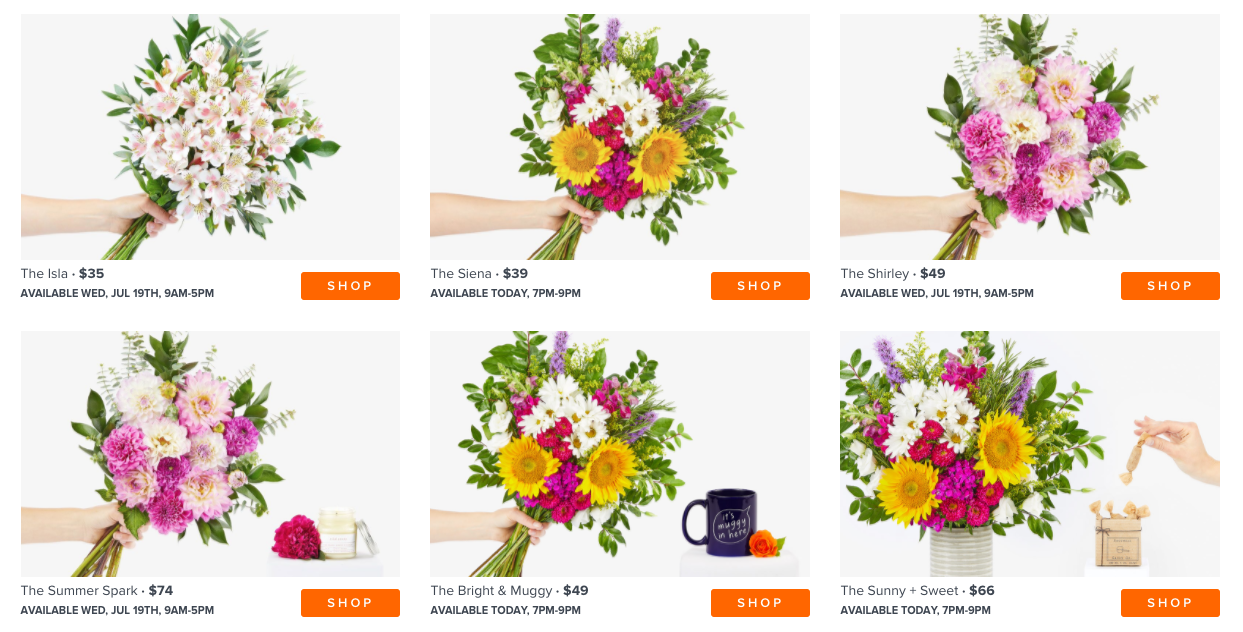Click The Siena $39 title

coord(479,274)
